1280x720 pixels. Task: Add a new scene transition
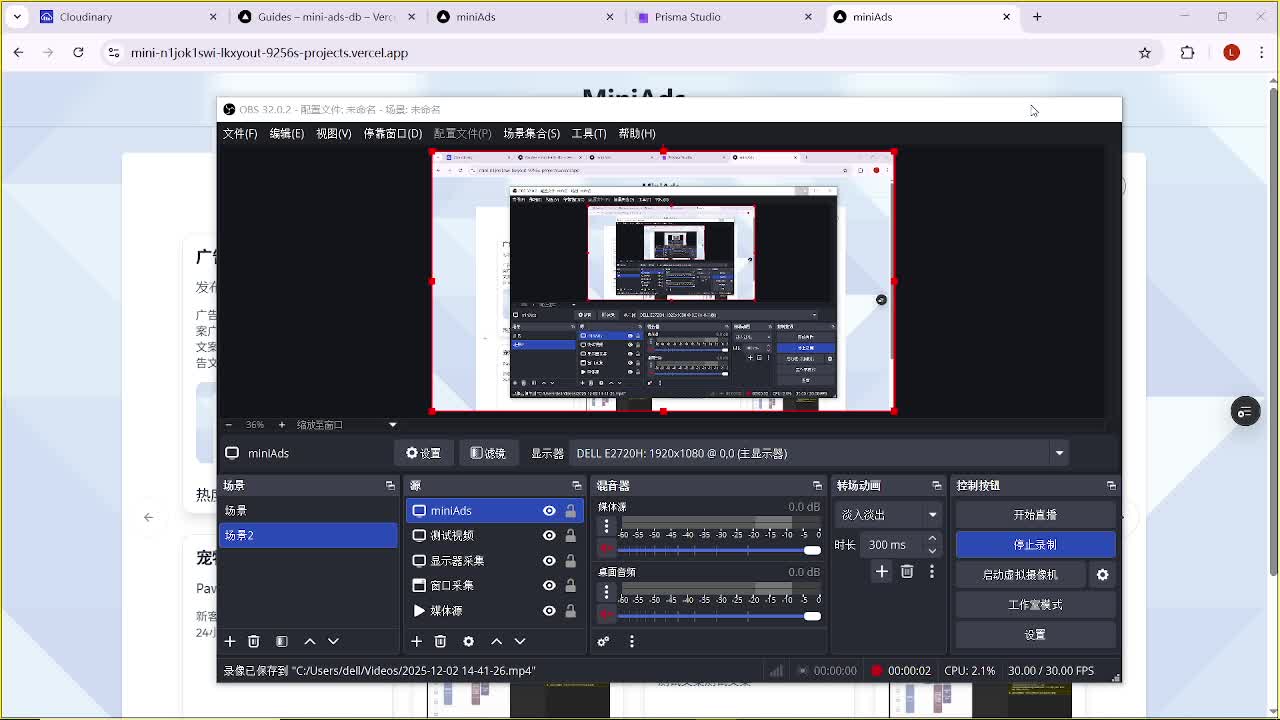pyautogui.click(x=881, y=571)
